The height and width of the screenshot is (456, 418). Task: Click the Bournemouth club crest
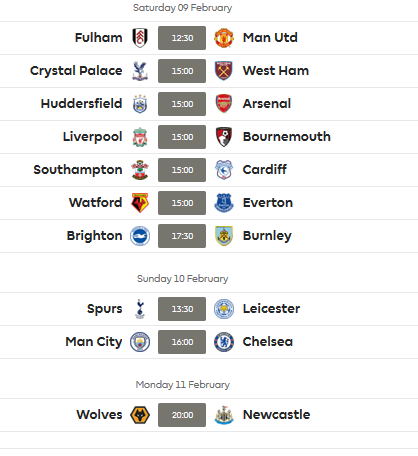click(x=224, y=137)
